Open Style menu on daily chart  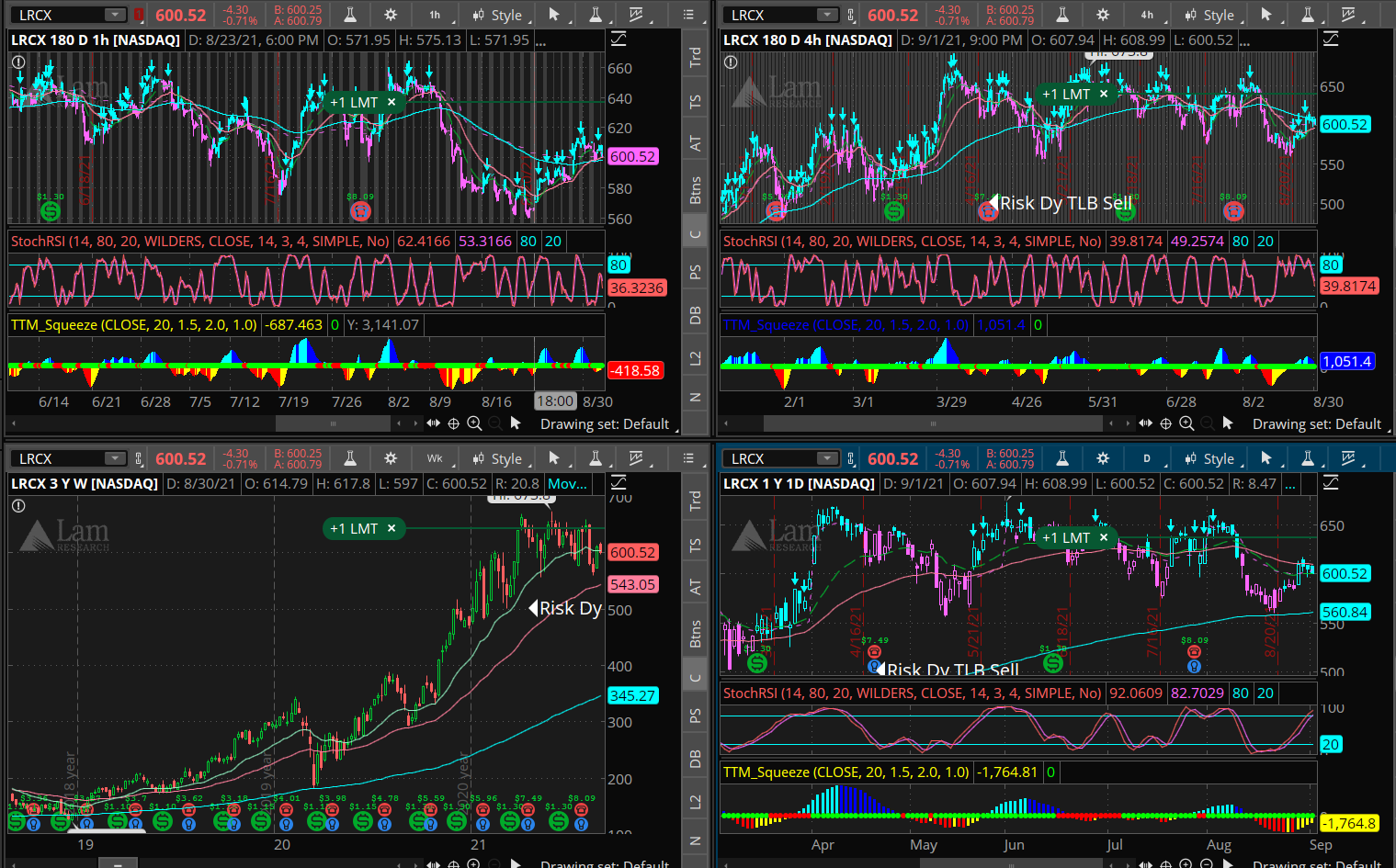coord(1209,458)
